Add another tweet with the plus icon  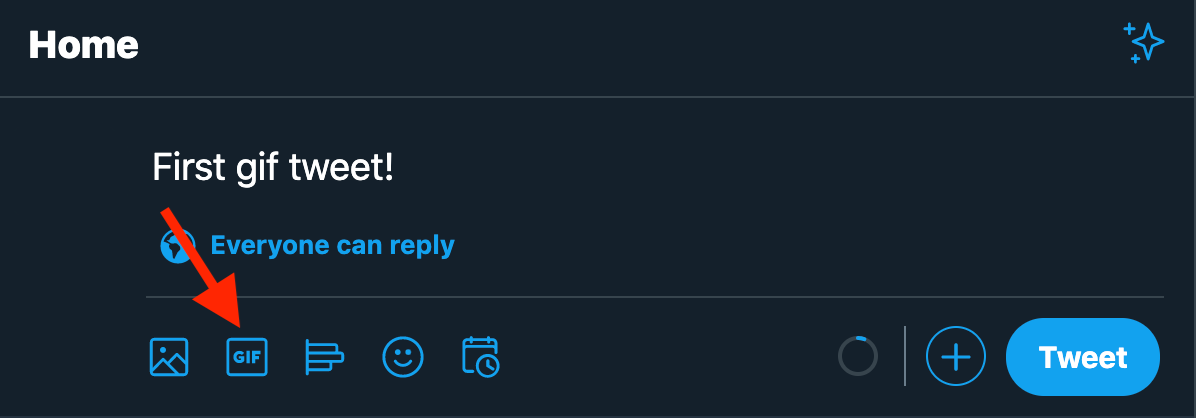[956, 357]
